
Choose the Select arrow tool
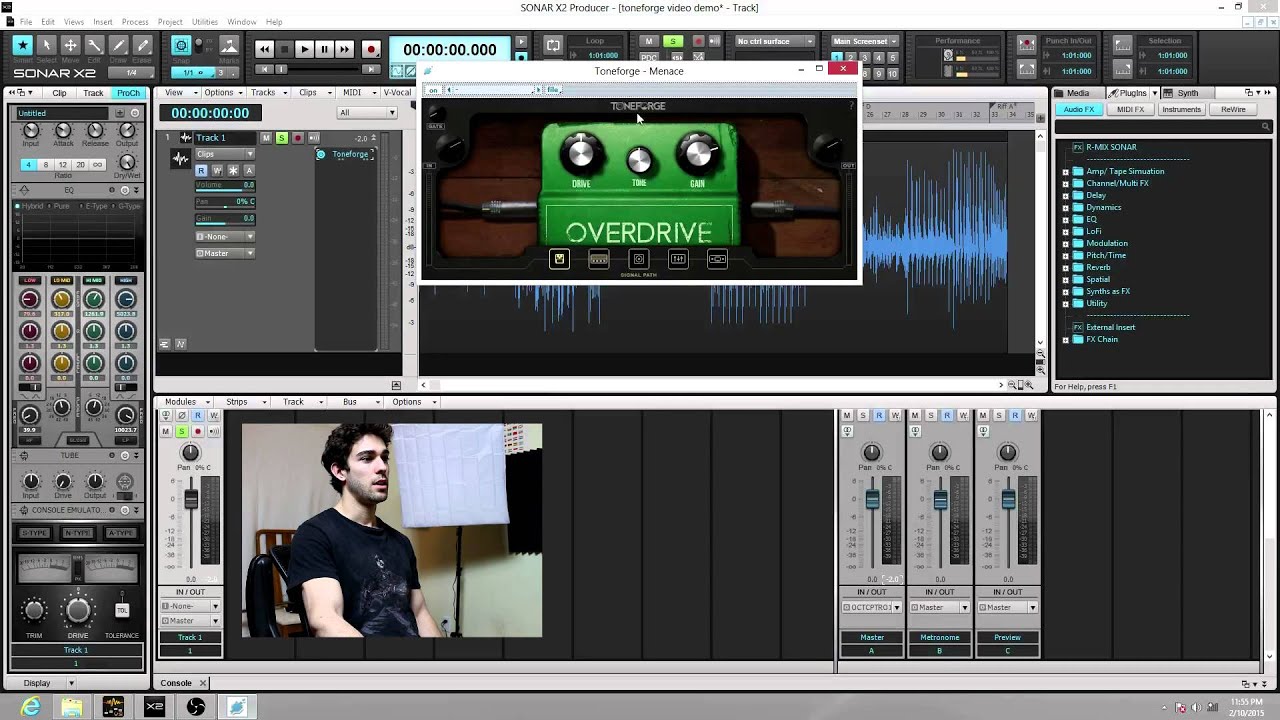(x=46, y=45)
